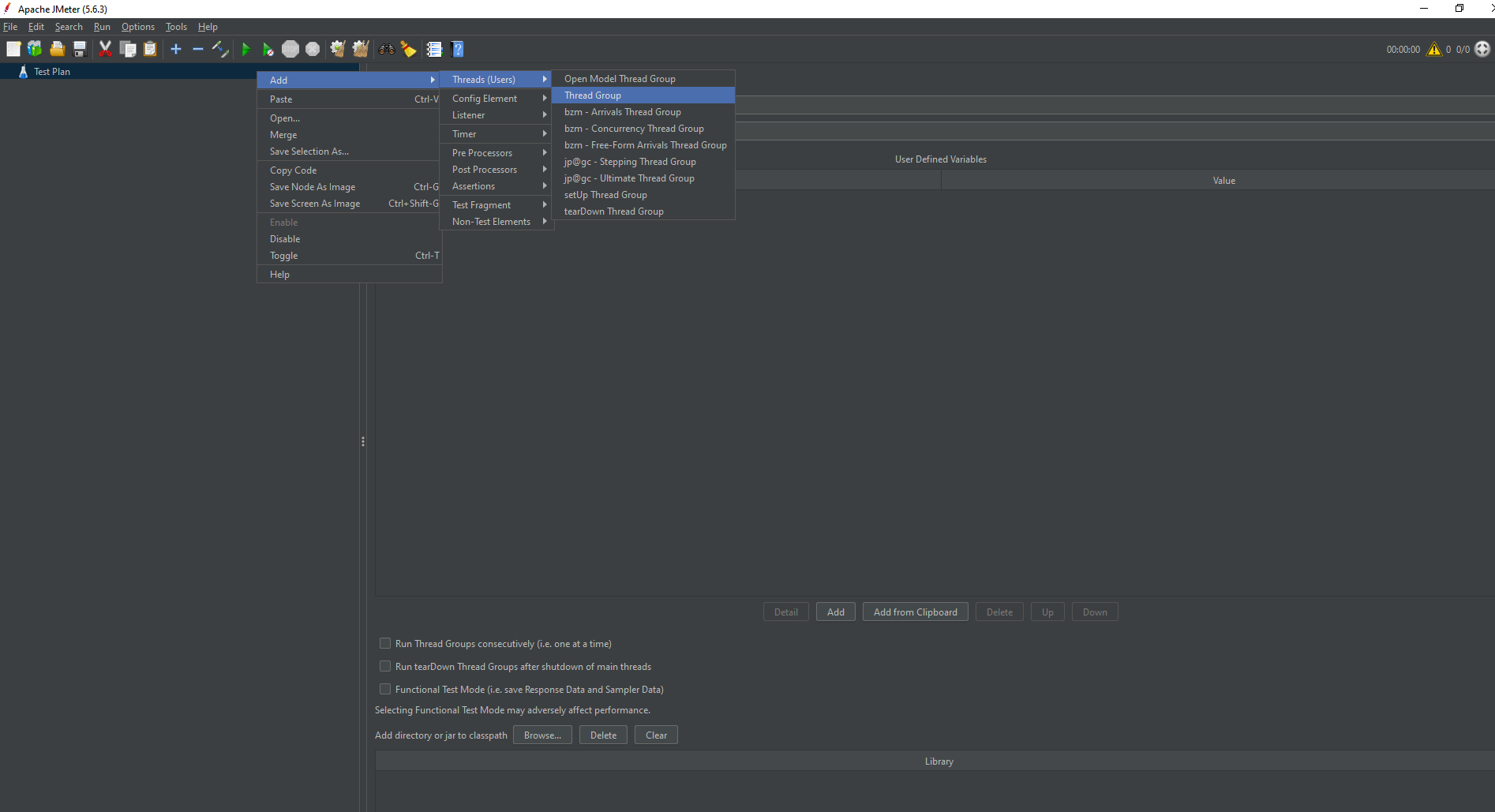Click the warning triangle log icon
This screenshot has width=1495, height=812.
(x=1434, y=49)
